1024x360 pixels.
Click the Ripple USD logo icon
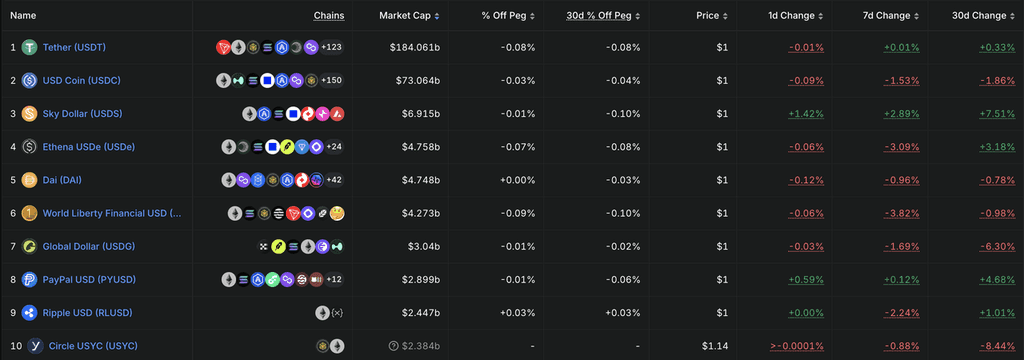[29, 312]
